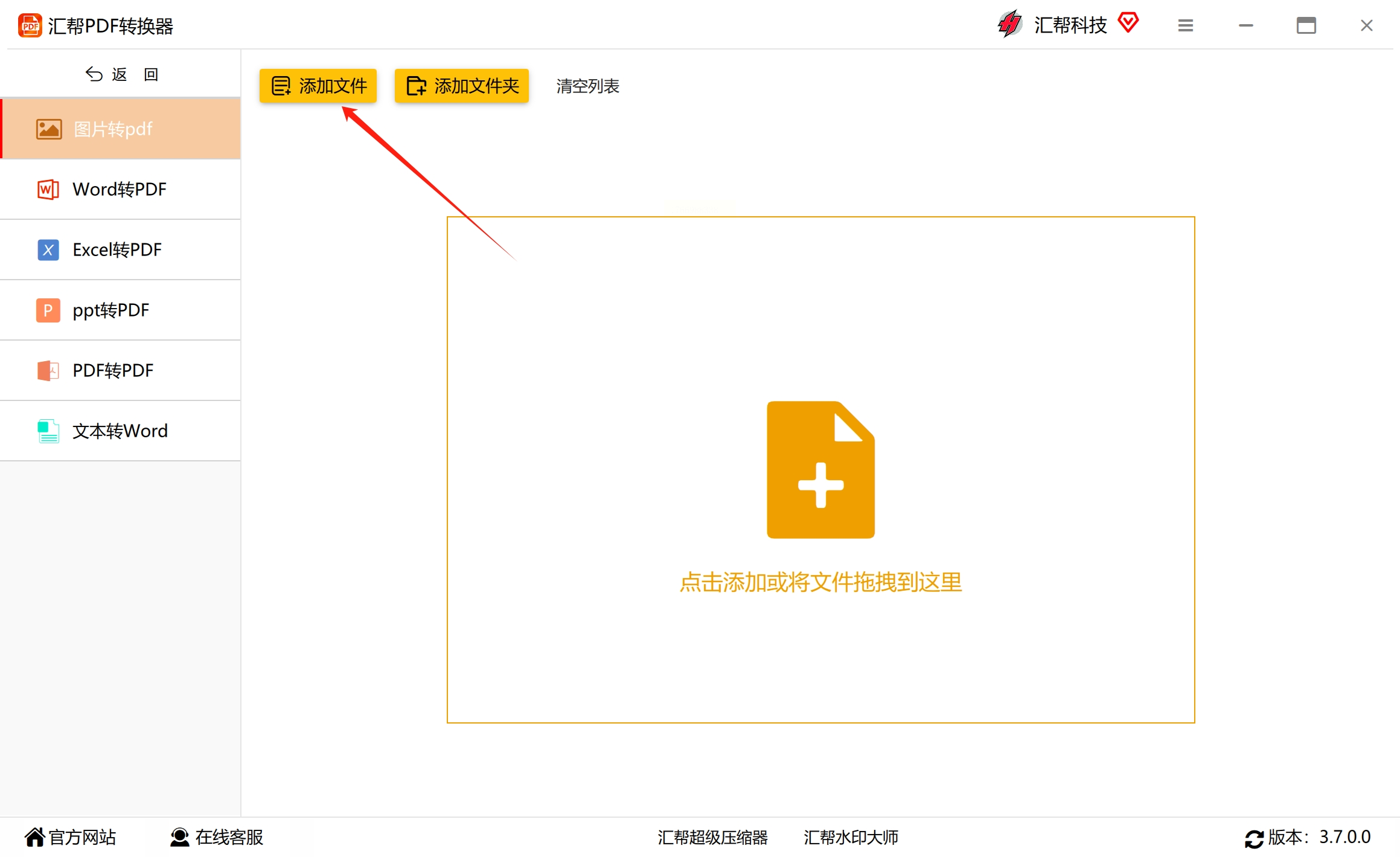Viewport: 1400px width, 857px height.
Task: Click the 在线客服 headset icon
Action: click(179, 837)
